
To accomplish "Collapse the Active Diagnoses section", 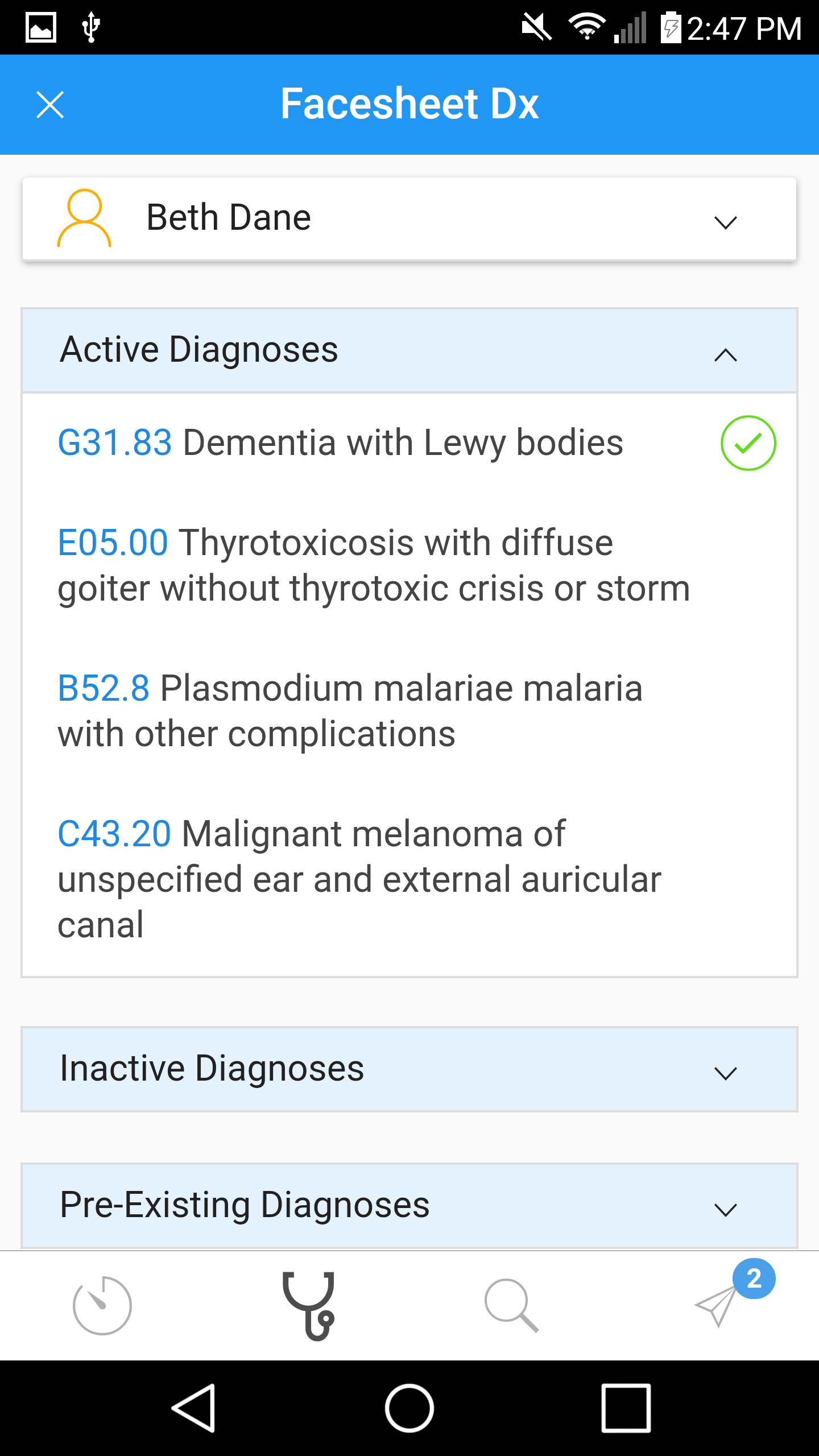I will 725,355.
